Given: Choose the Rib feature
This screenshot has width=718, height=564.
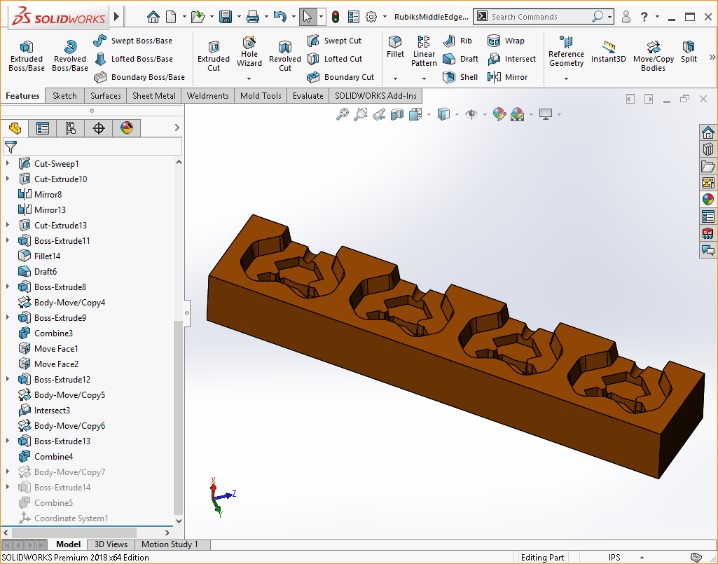Looking at the screenshot, I should (x=457, y=41).
